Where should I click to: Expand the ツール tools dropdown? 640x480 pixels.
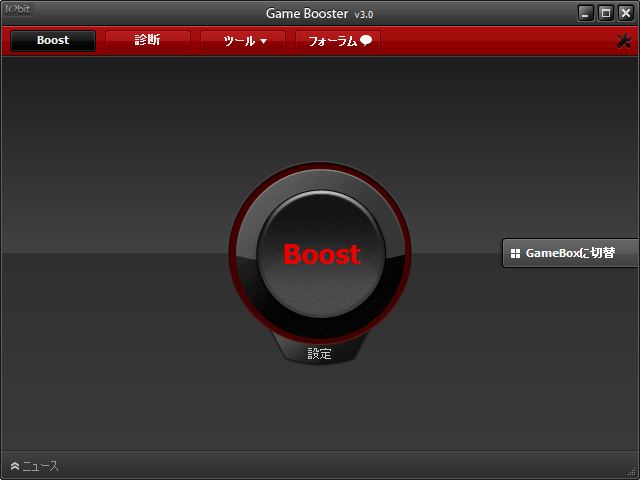coord(243,40)
